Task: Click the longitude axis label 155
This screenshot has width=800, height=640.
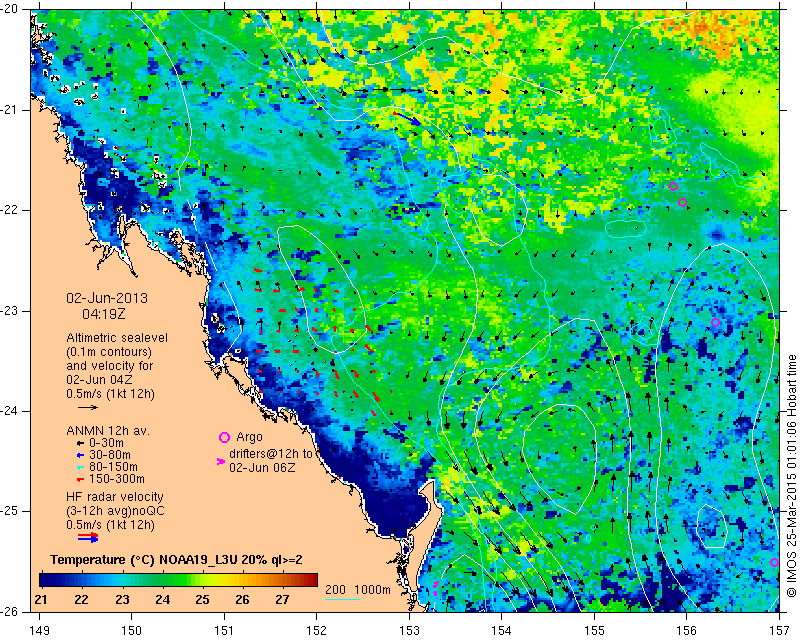Action: click(x=594, y=631)
